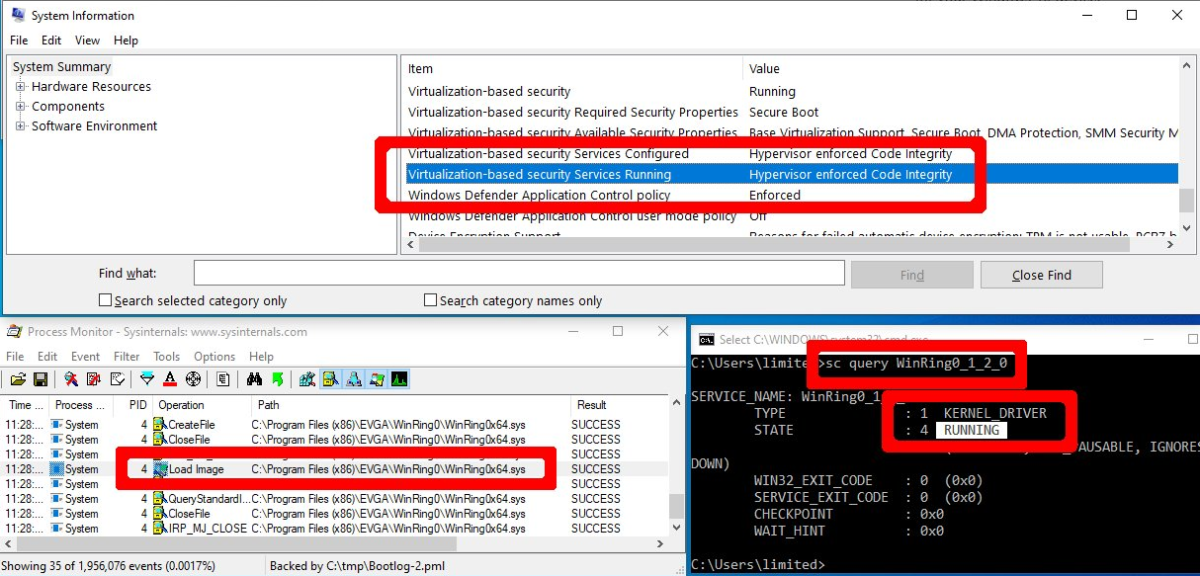The width and height of the screenshot is (1200, 576).
Task: Open a saved log in Process Monitor
Action: 17,380
